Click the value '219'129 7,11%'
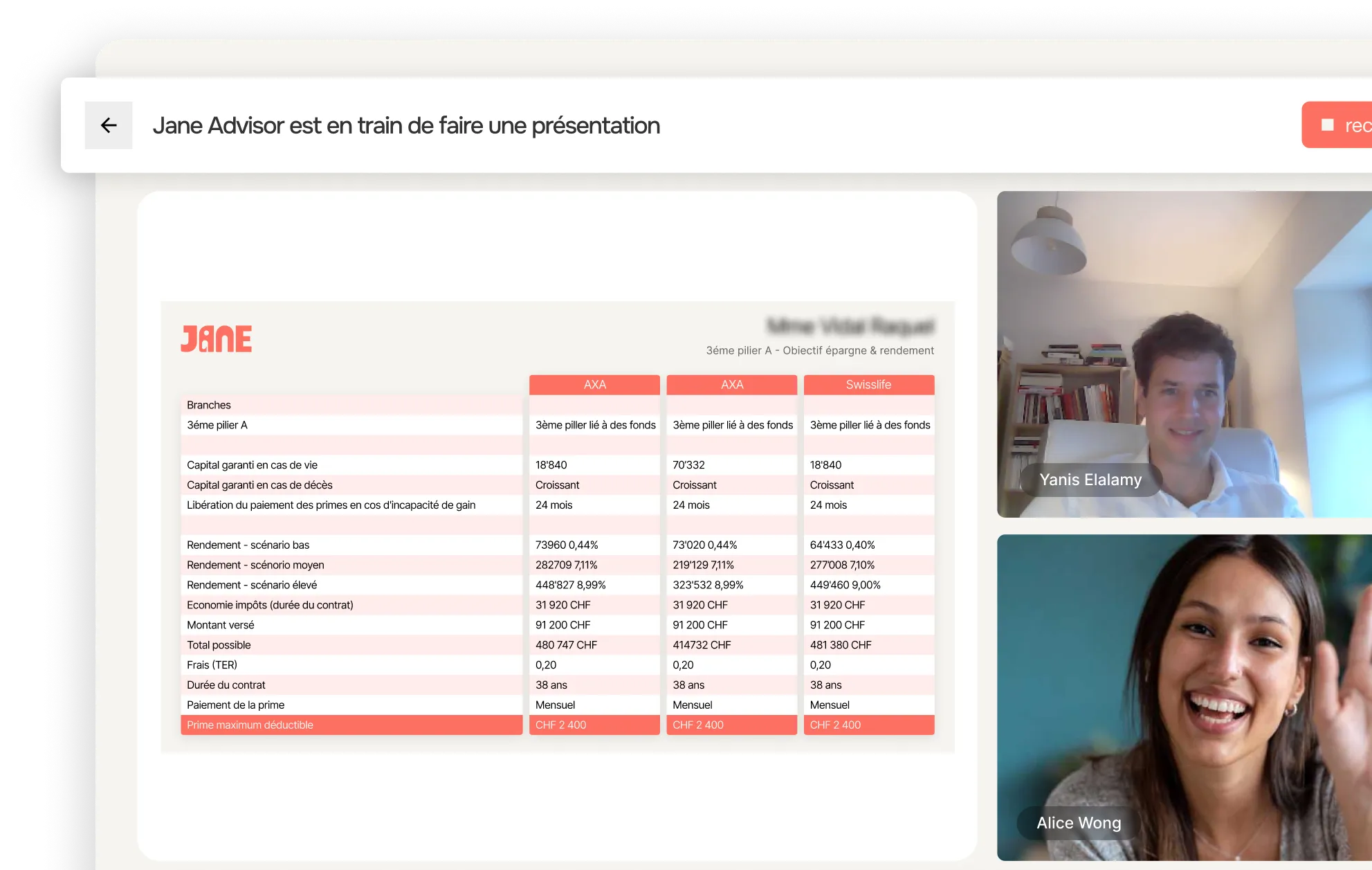 click(703, 565)
